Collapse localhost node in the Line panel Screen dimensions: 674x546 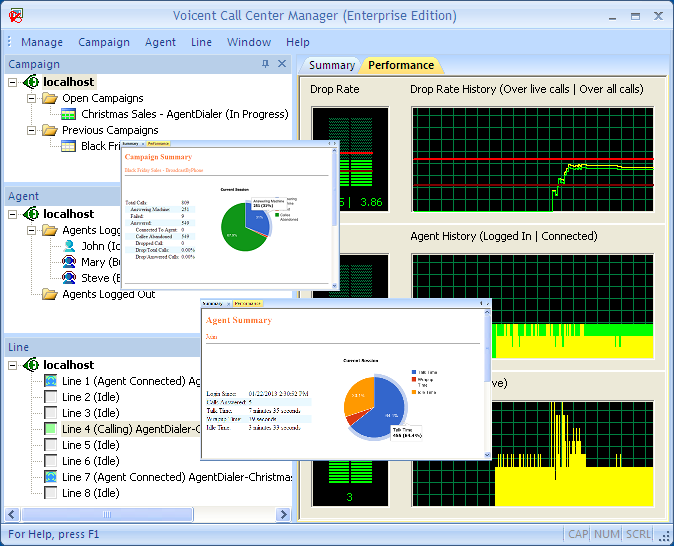point(12,365)
